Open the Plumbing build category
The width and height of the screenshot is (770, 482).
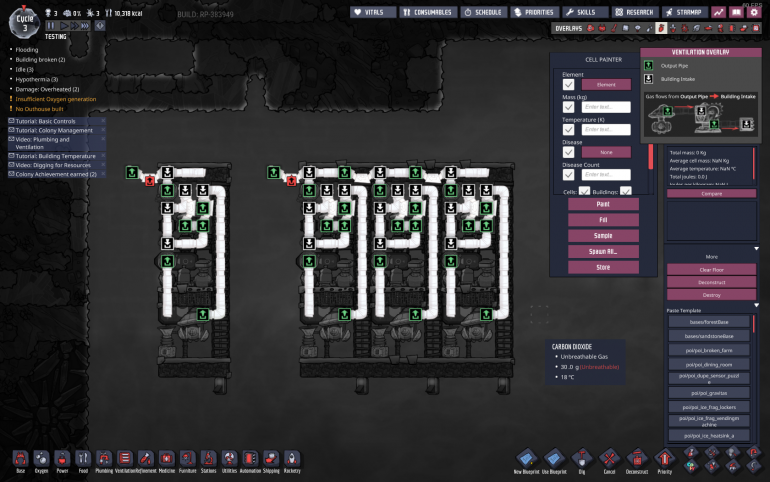point(104,457)
